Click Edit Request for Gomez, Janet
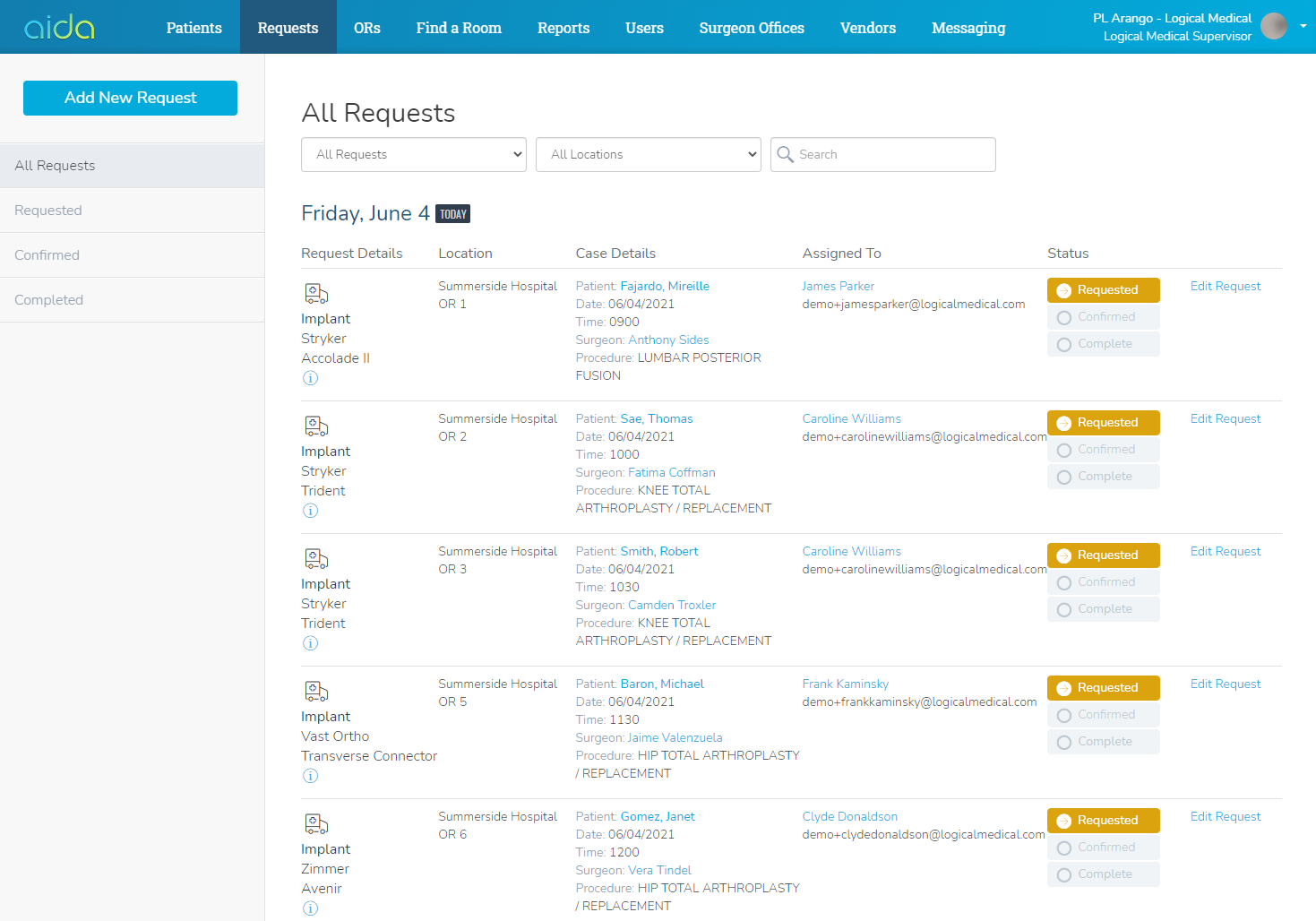The width and height of the screenshot is (1316, 921). point(1225,816)
